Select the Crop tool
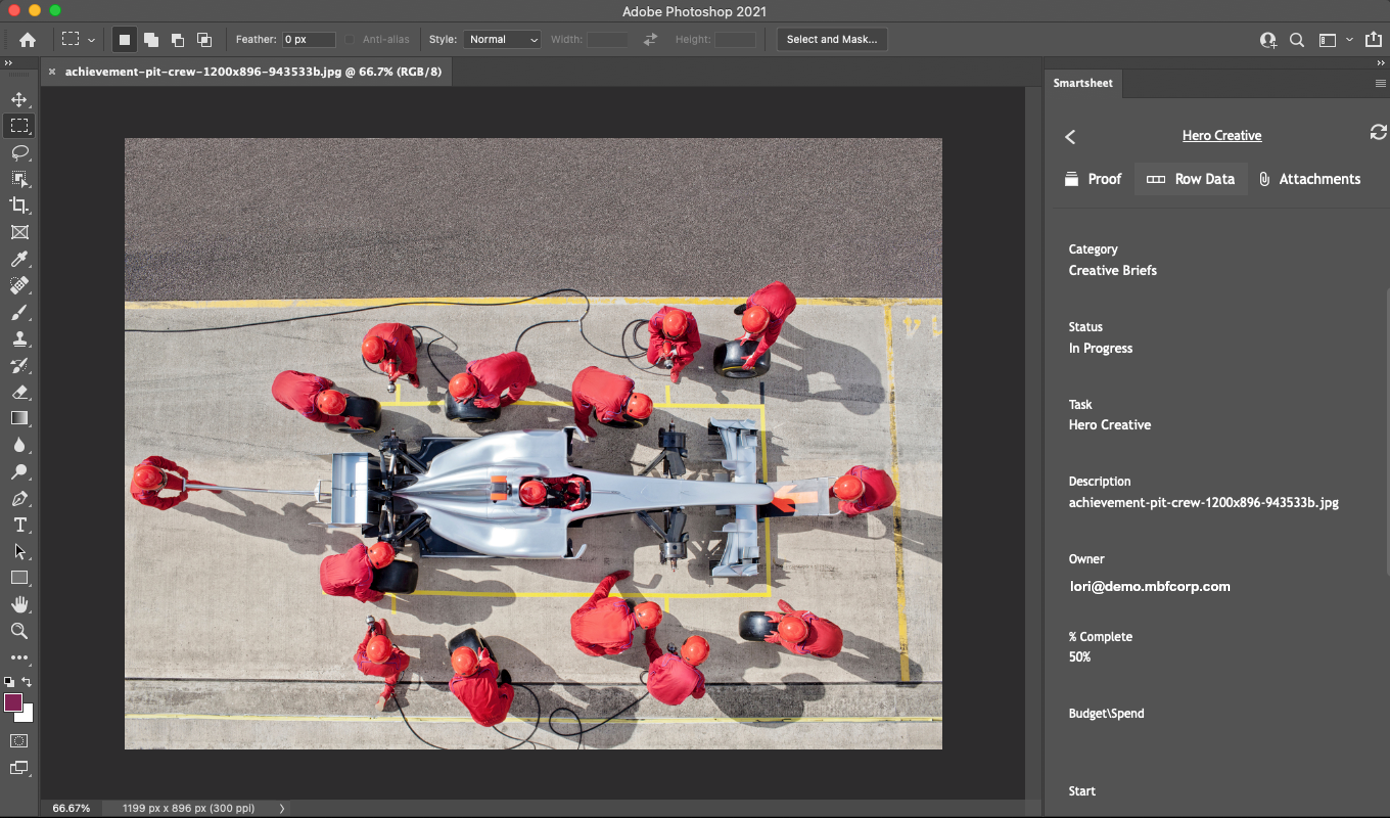This screenshot has width=1392, height=818. pos(19,205)
